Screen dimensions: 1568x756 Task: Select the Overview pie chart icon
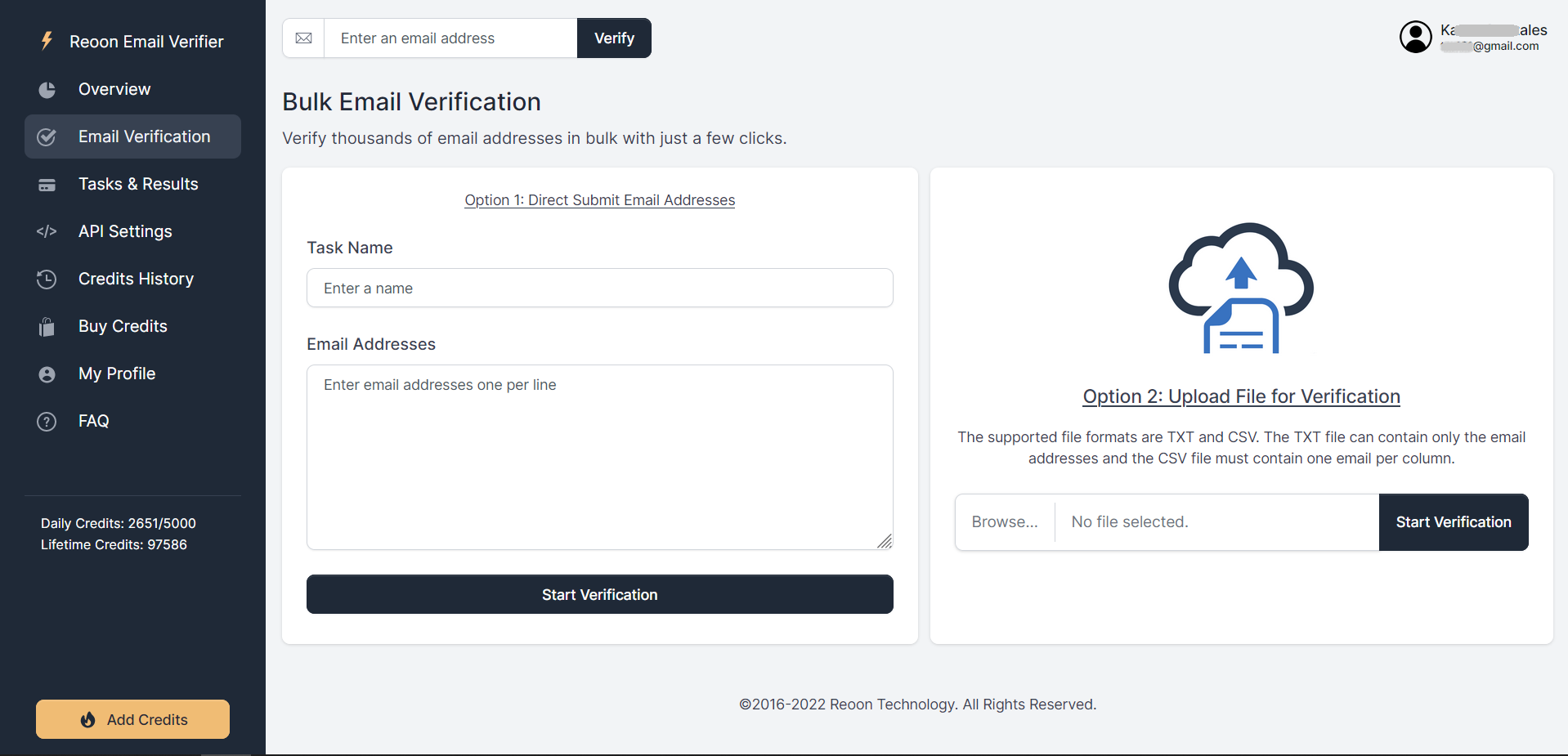click(47, 90)
